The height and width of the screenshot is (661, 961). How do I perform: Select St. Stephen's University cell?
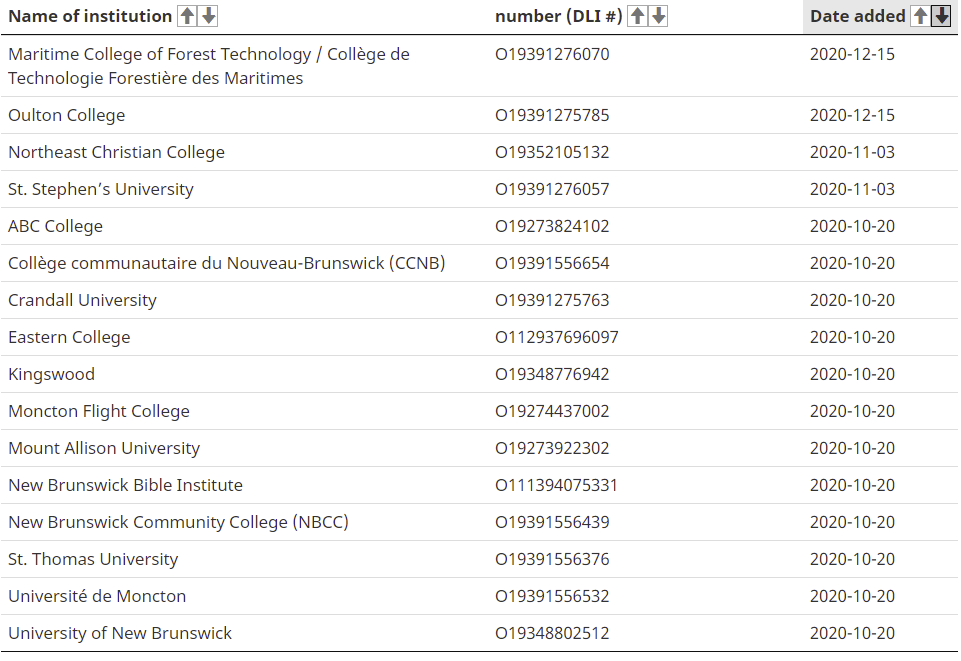[101, 189]
